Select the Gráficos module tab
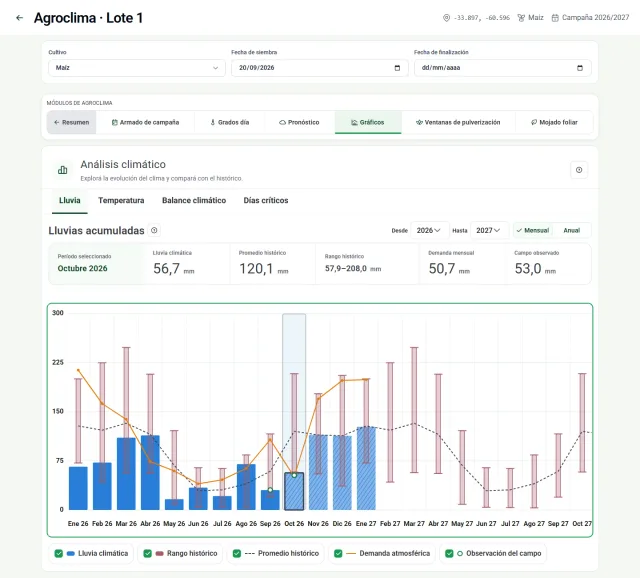Image resolution: width=640 pixels, height=578 pixels. click(368, 122)
